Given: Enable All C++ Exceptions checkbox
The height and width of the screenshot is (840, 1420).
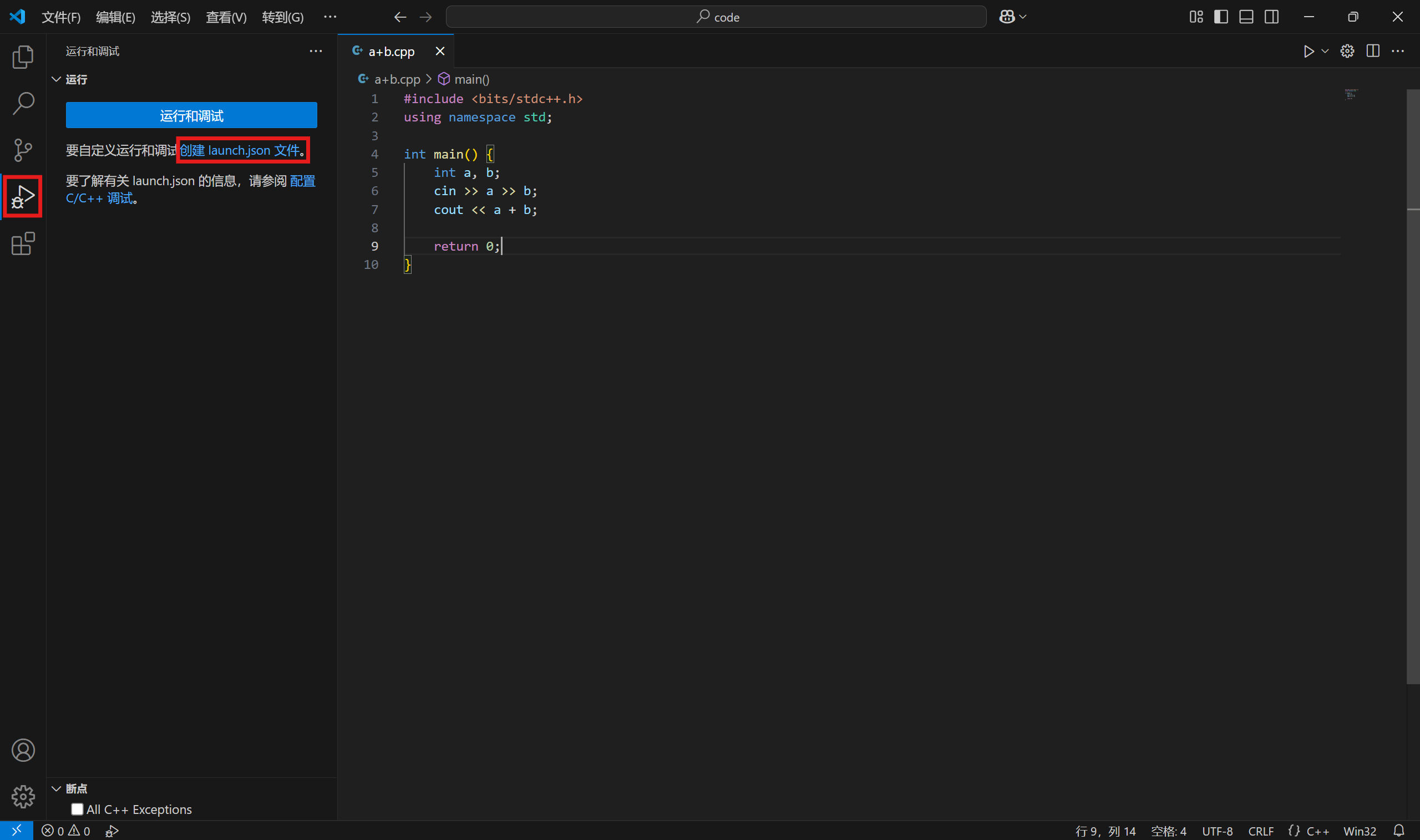Looking at the screenshot, I should click(78, 809).
